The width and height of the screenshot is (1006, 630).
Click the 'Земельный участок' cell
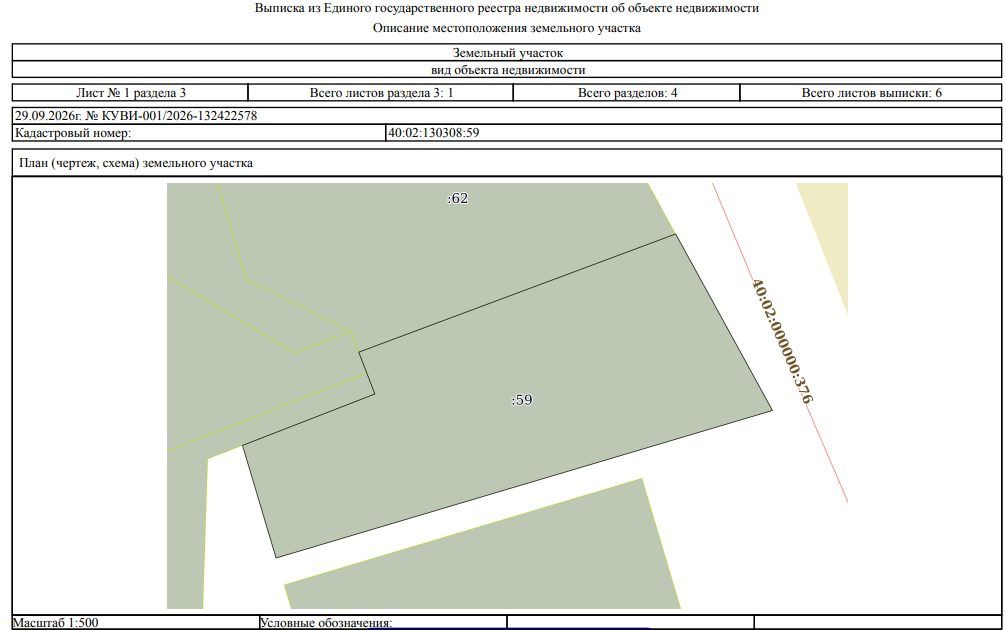pos(507,53)
